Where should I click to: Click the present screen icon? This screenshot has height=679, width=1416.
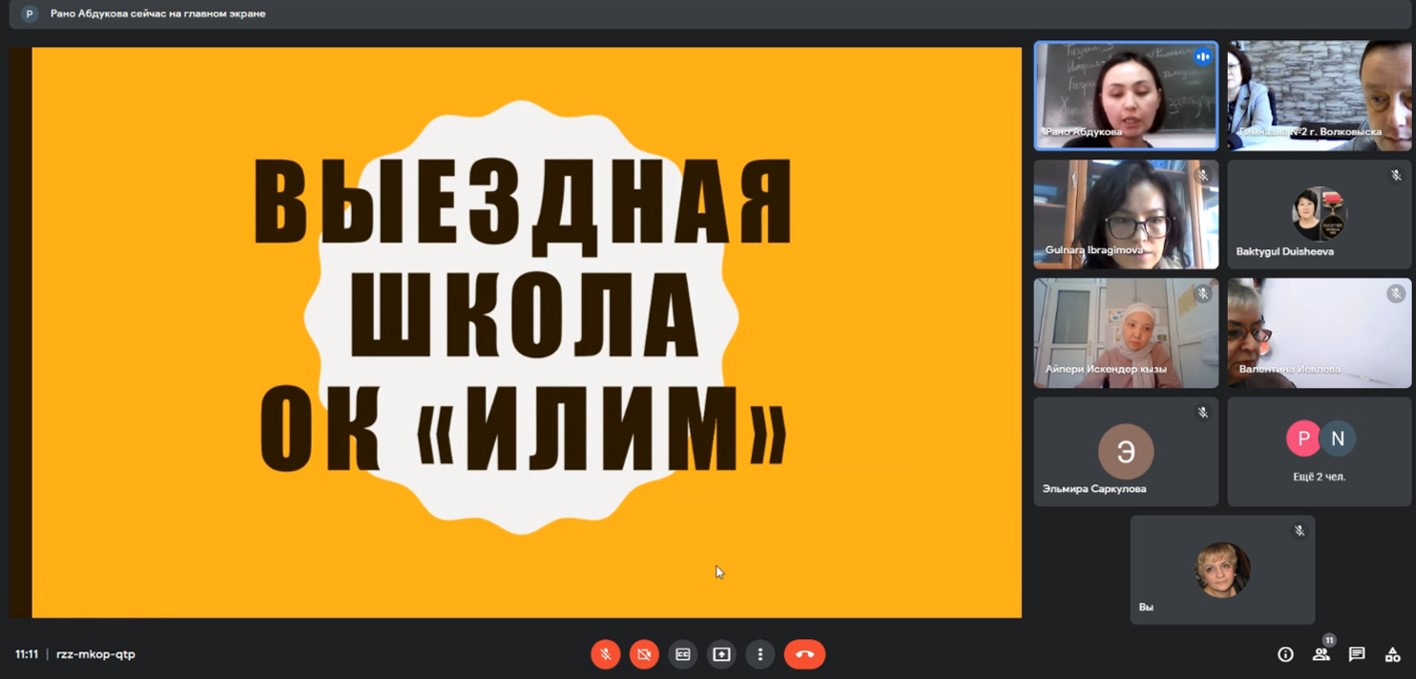pos(722,655)
